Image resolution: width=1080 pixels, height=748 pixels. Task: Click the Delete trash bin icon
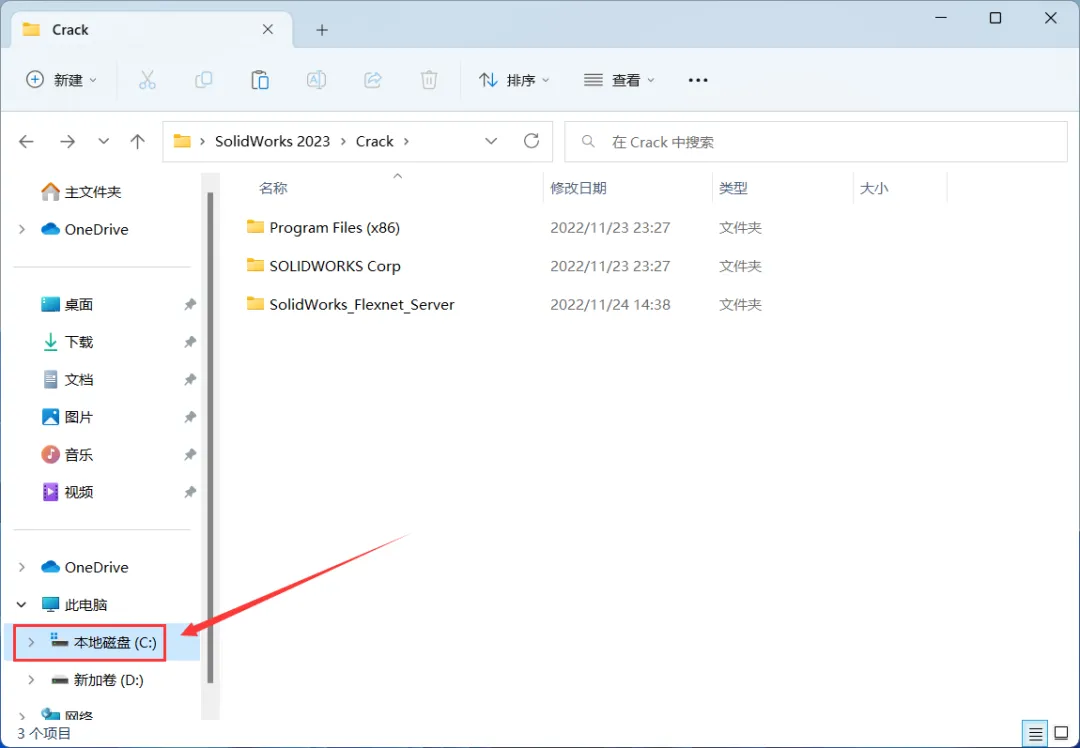[428, 80]
